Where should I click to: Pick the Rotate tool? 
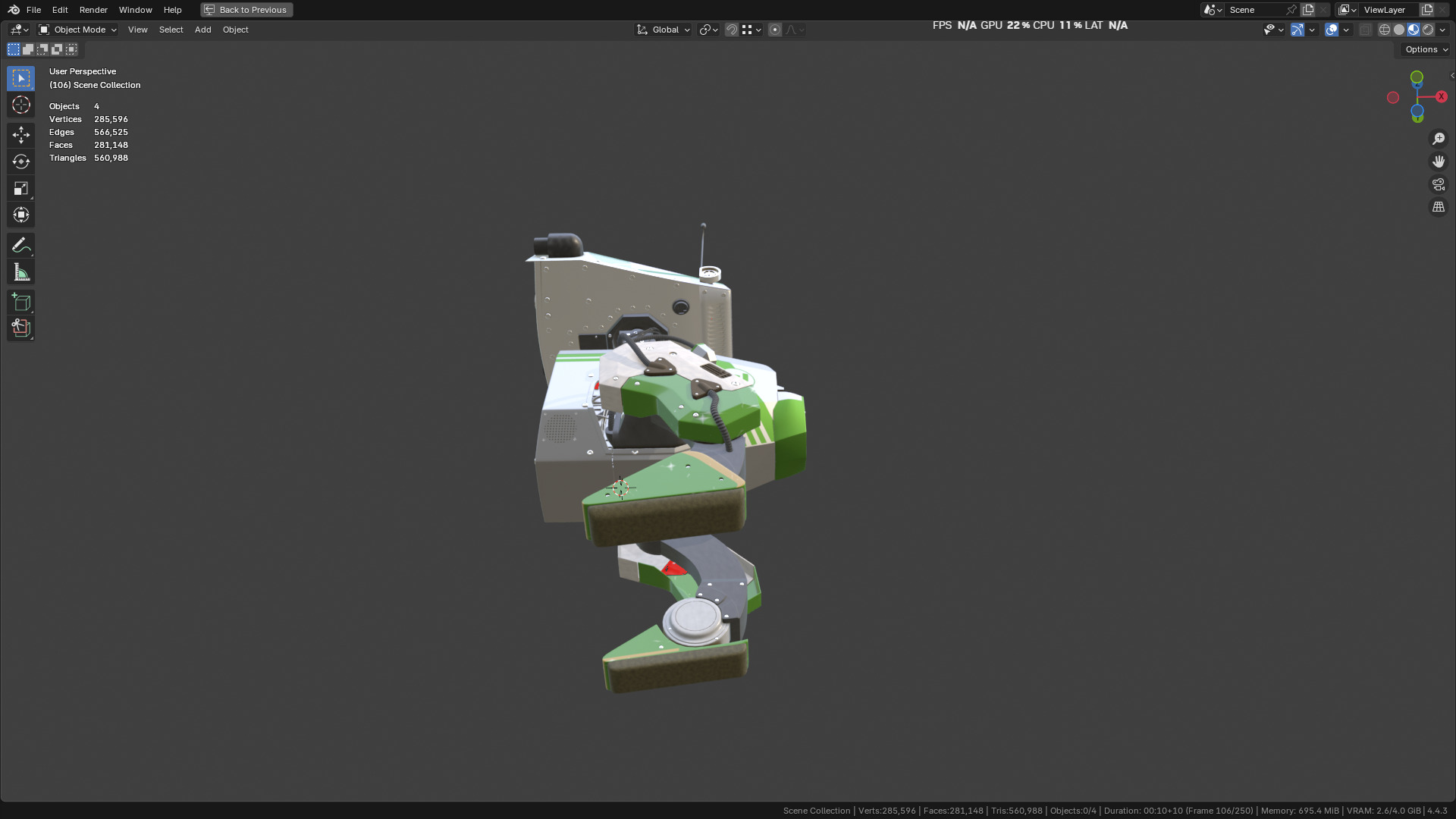pos(20,162)
